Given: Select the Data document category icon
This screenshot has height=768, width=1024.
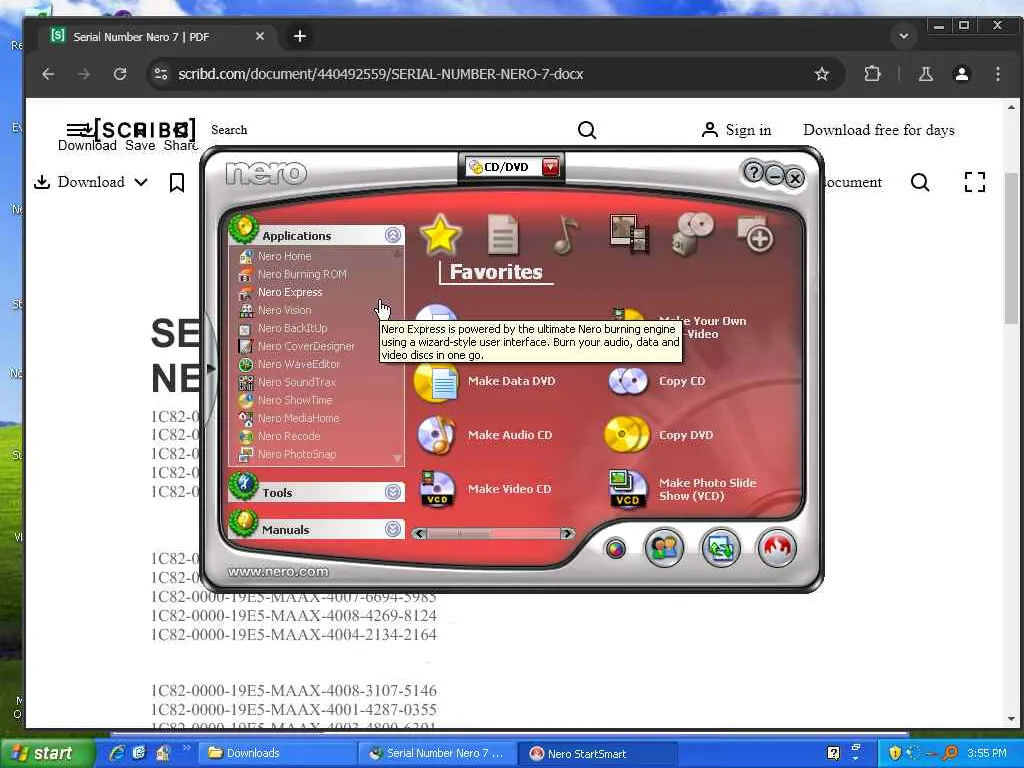Looking at the screenshot, I should (x=503, y=234).
